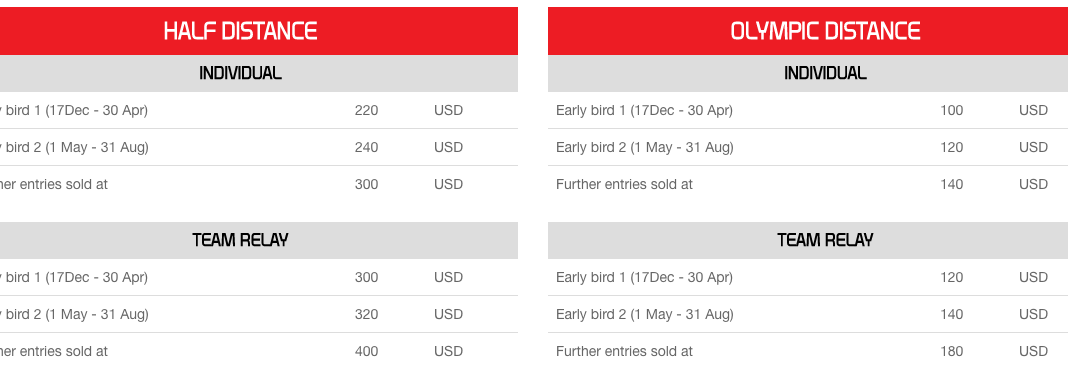Select Olympic individual Early bird 2 row label

[644, 147]
